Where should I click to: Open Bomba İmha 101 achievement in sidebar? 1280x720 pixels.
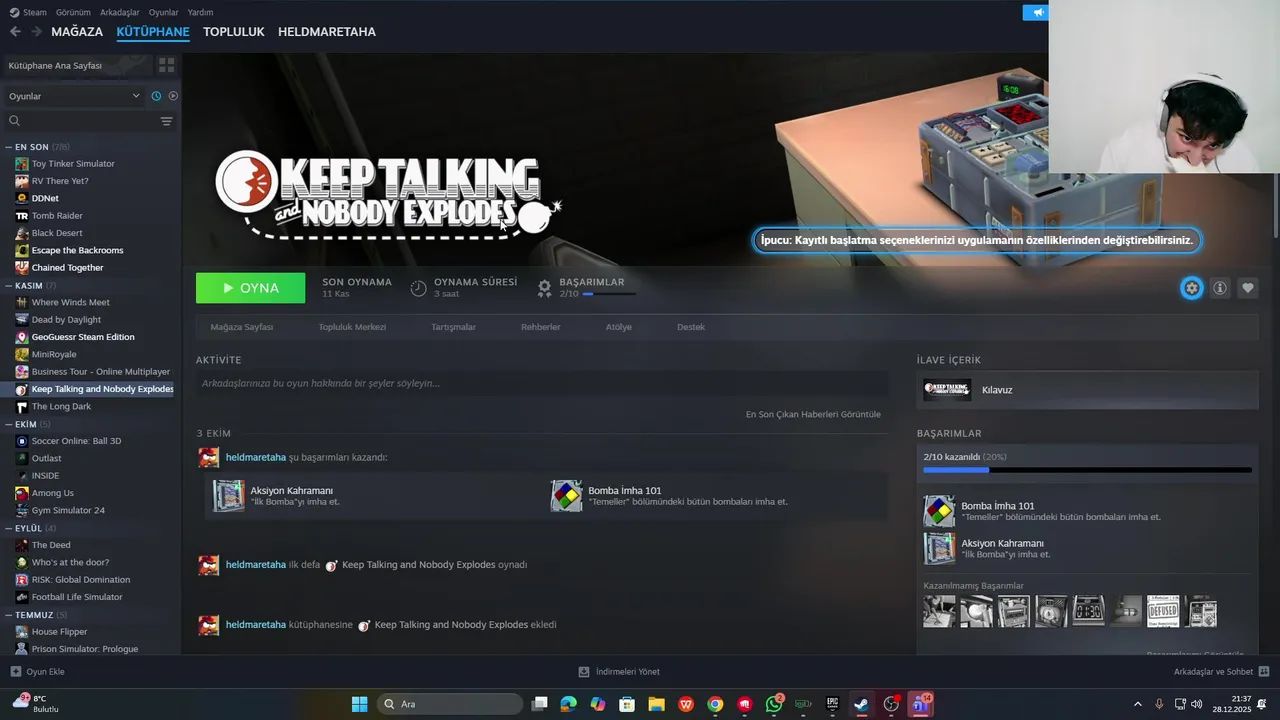point(1087,511)
